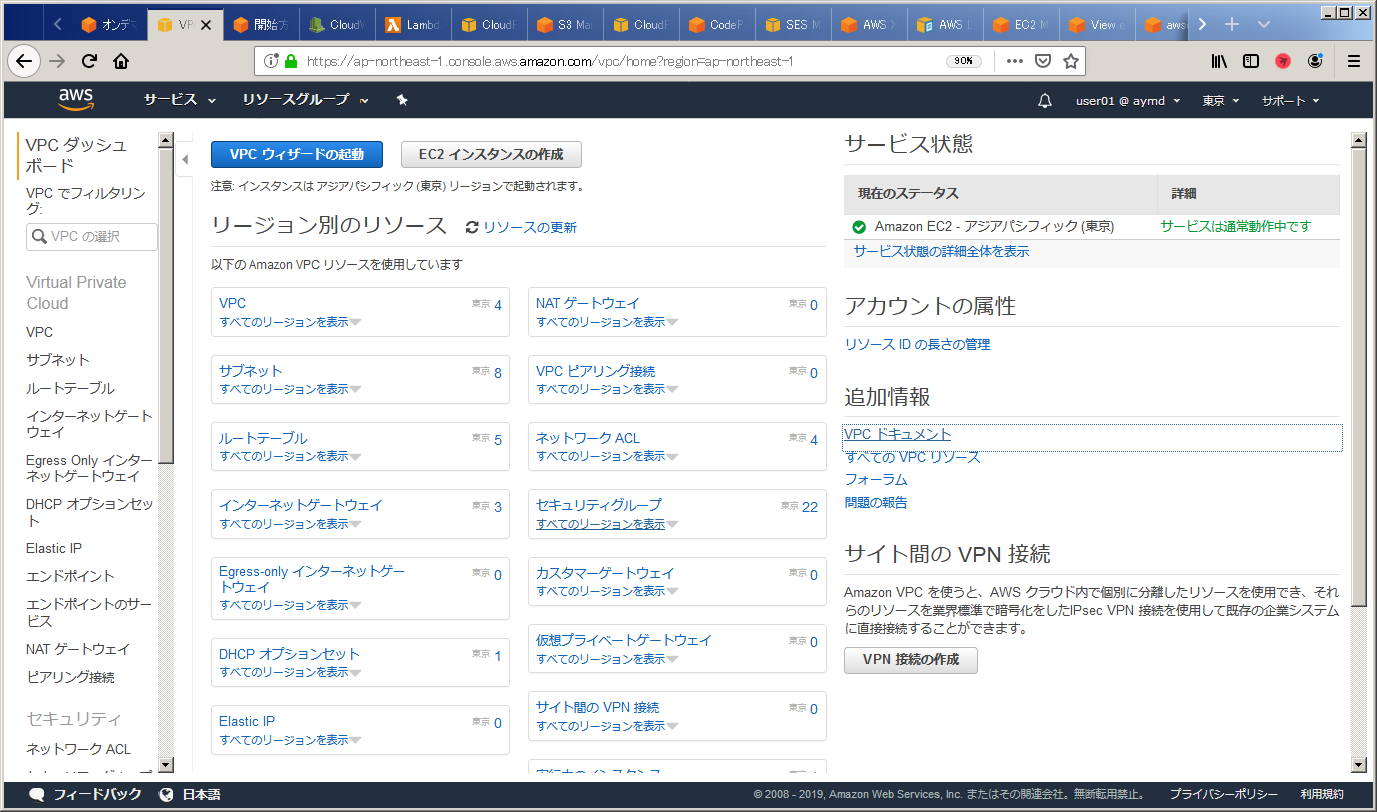Click the 90% zoom level indicator
Image resolution: width=1377 pixels, height=812 pixels.
click(963, 61)
